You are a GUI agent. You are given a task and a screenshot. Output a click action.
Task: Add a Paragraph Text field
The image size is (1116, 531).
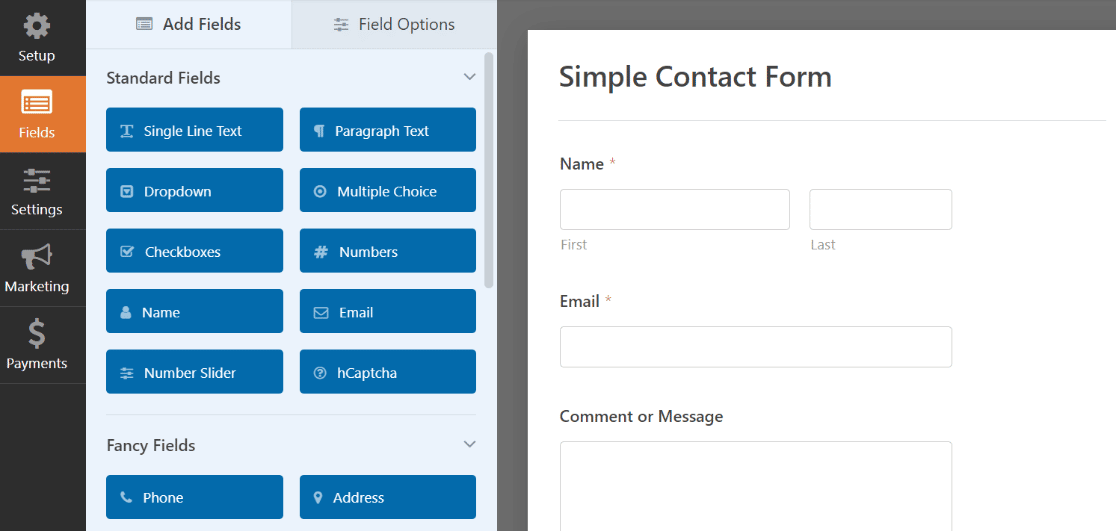387,130
